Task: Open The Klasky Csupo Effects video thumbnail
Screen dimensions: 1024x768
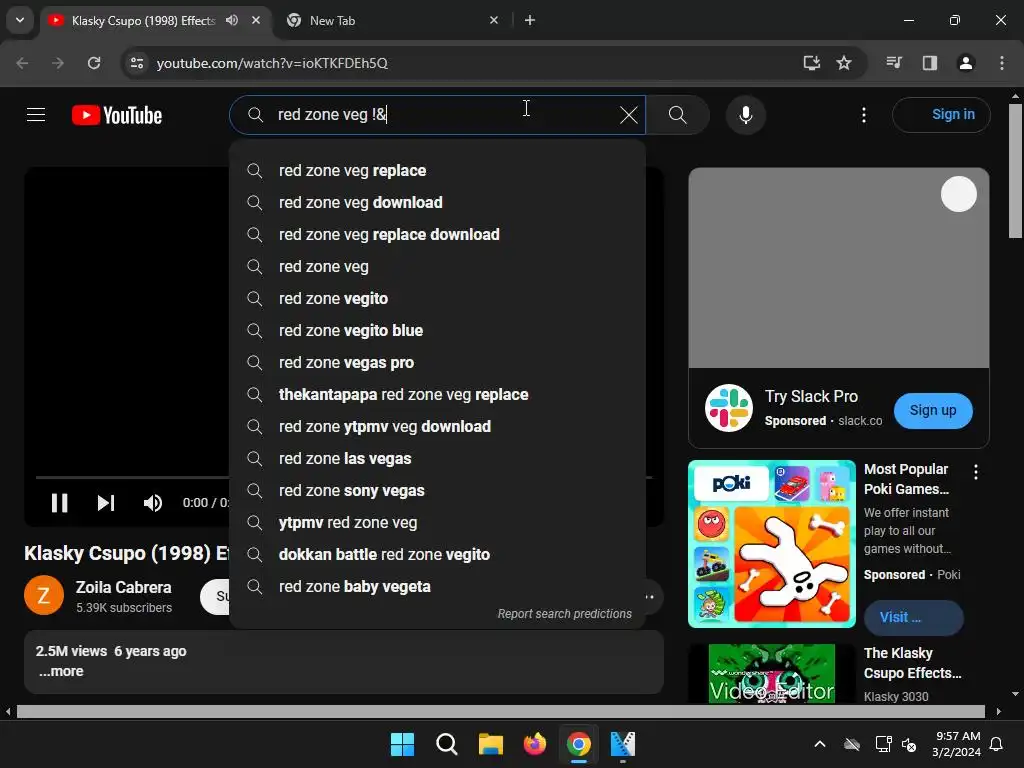Action: (x=771, y=673)
